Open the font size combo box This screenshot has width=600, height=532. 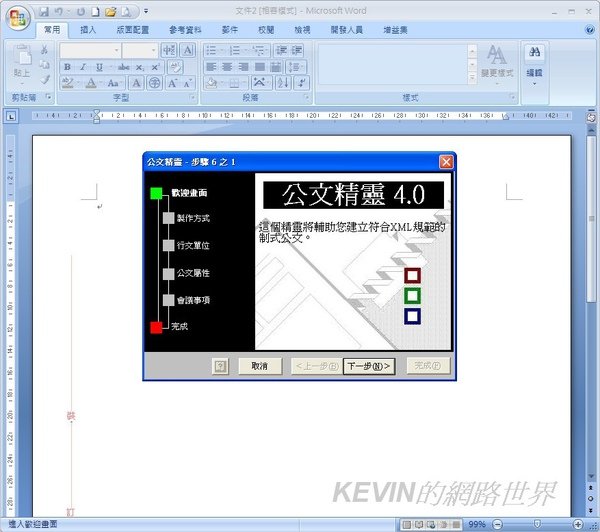[x=140, y=50]
